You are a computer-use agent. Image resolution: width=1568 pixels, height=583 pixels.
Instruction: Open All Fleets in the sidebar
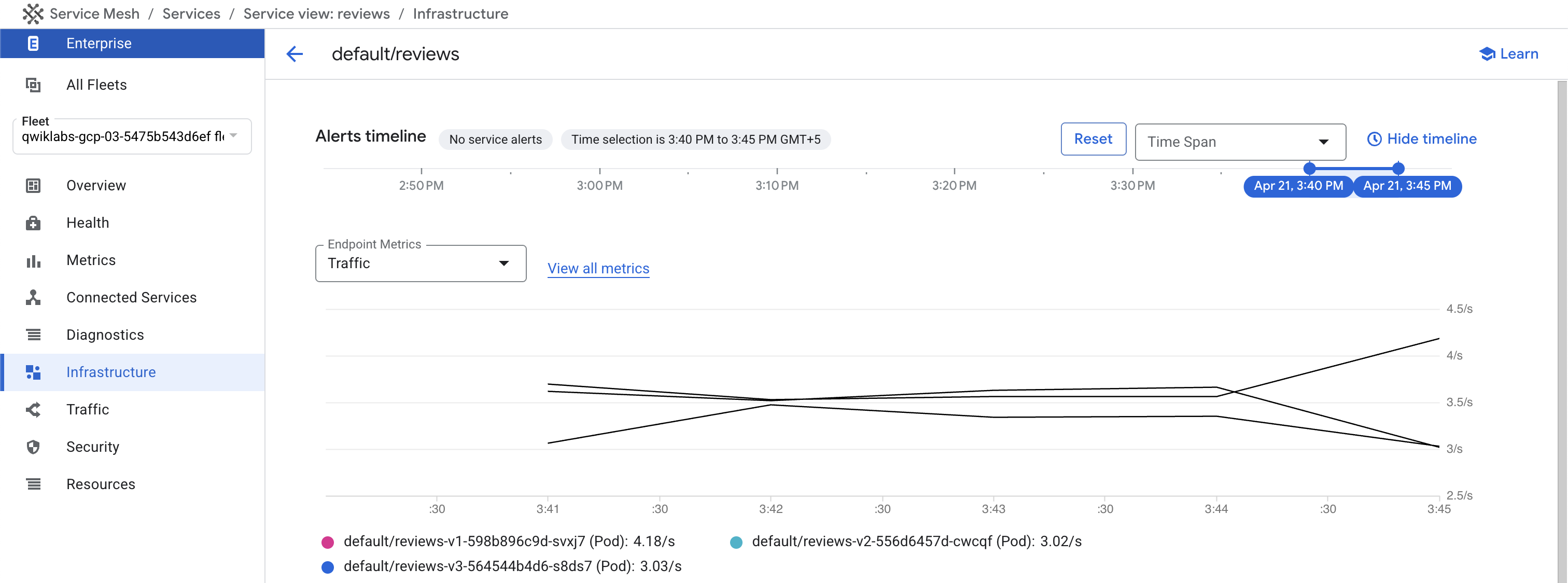coord(132,85)
